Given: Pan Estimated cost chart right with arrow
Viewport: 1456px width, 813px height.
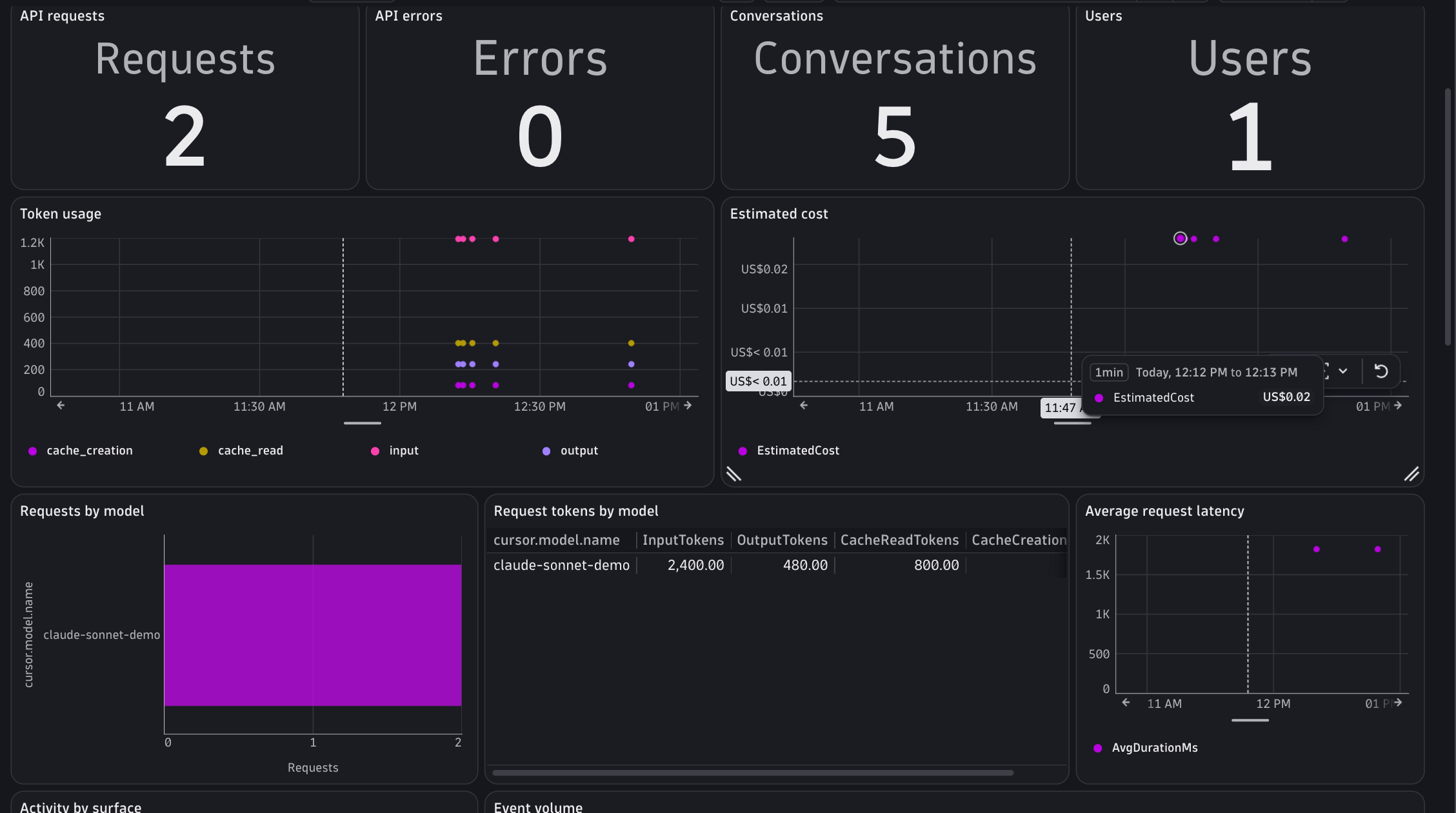Looking at the screenshot, I should tap(1398, 406).
